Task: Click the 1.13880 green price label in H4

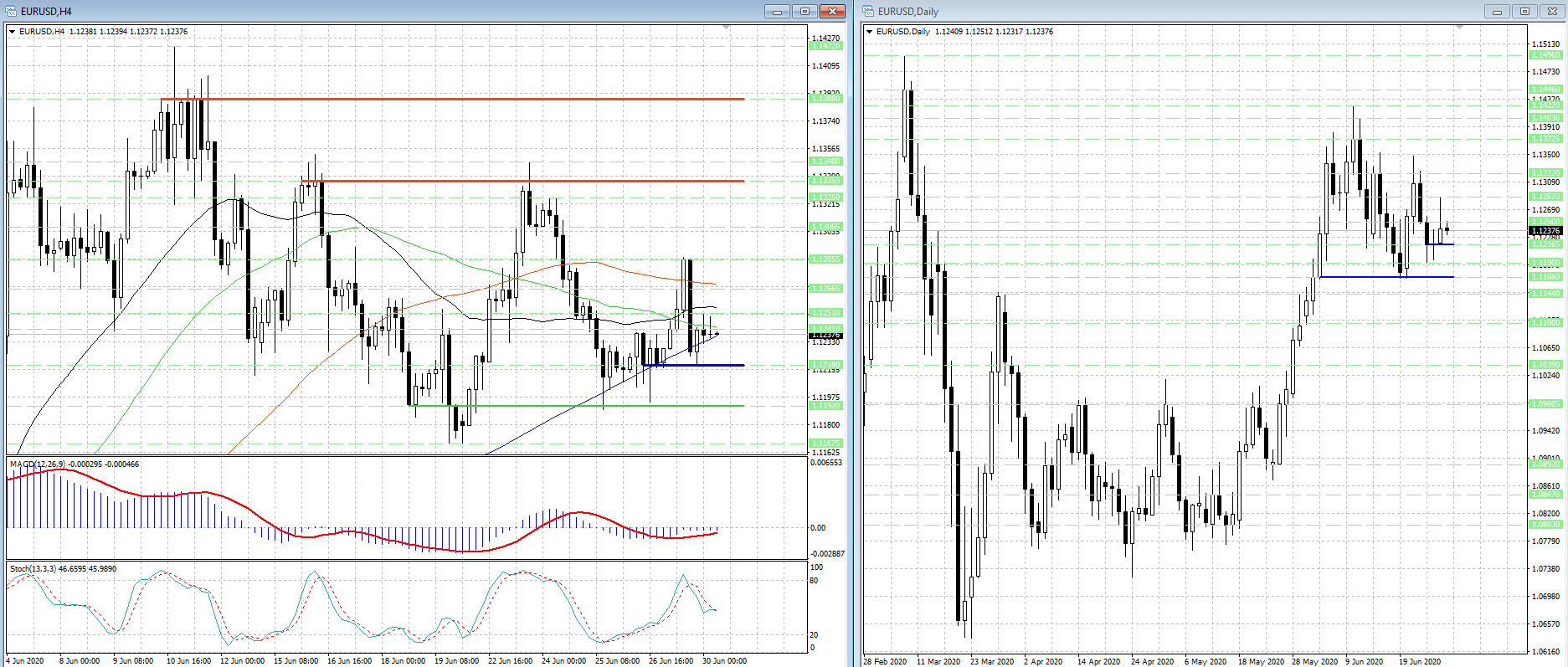Action: click(825, 99)
